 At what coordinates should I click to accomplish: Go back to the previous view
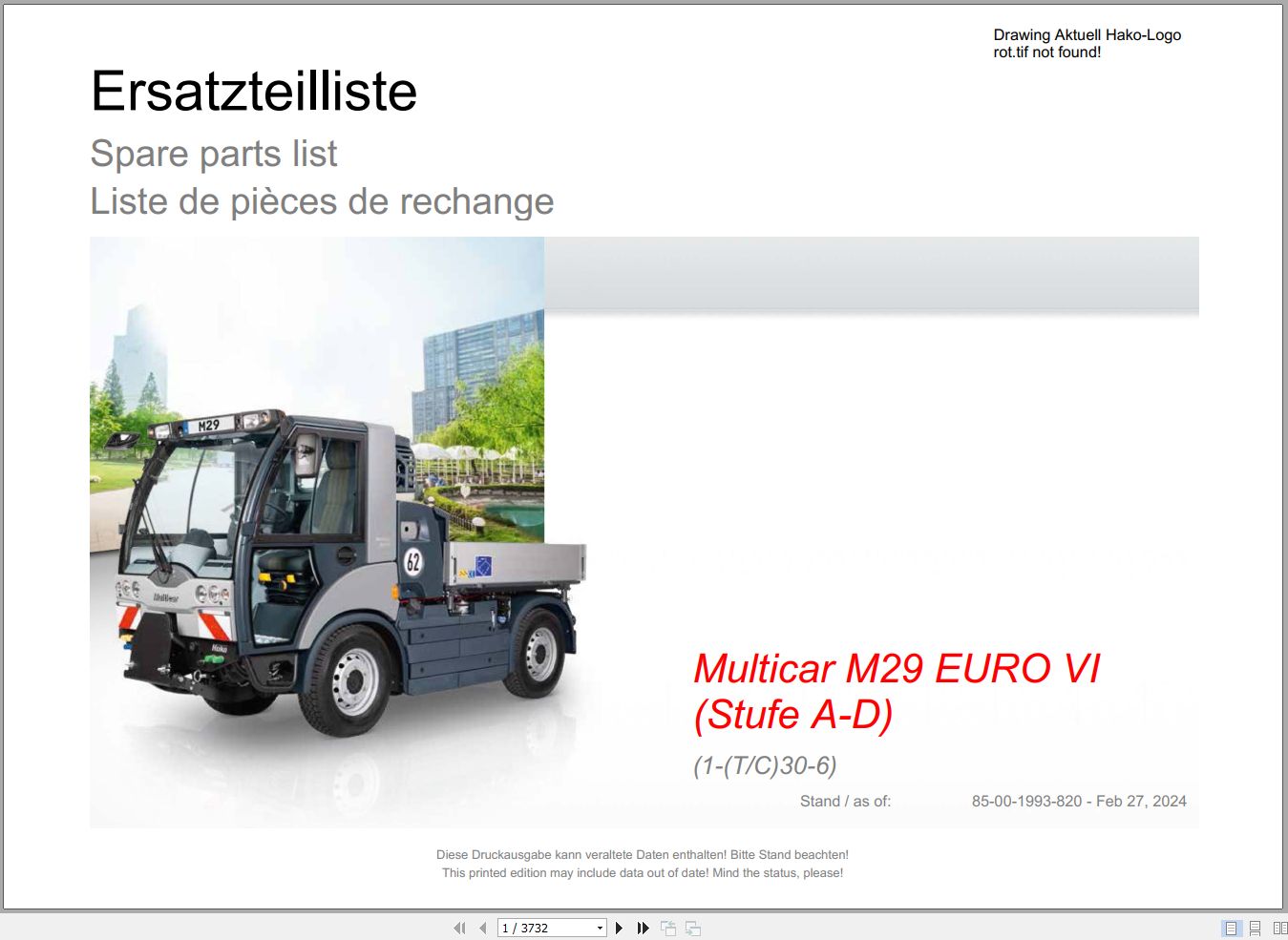point(667,927)
